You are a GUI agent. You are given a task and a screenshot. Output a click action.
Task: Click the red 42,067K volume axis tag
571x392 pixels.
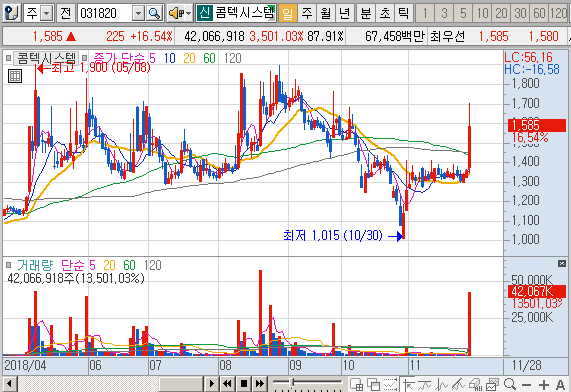(537, 291)
